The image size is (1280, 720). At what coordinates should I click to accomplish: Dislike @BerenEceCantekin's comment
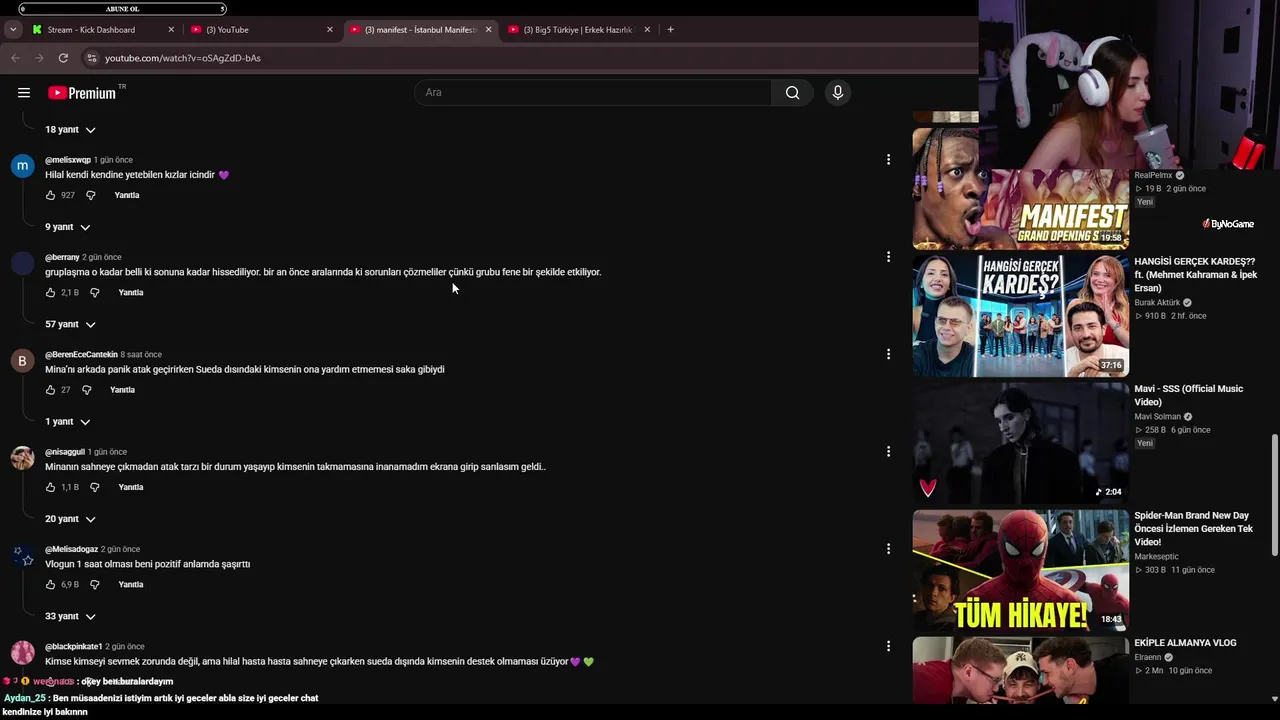(x=86, y=390)
